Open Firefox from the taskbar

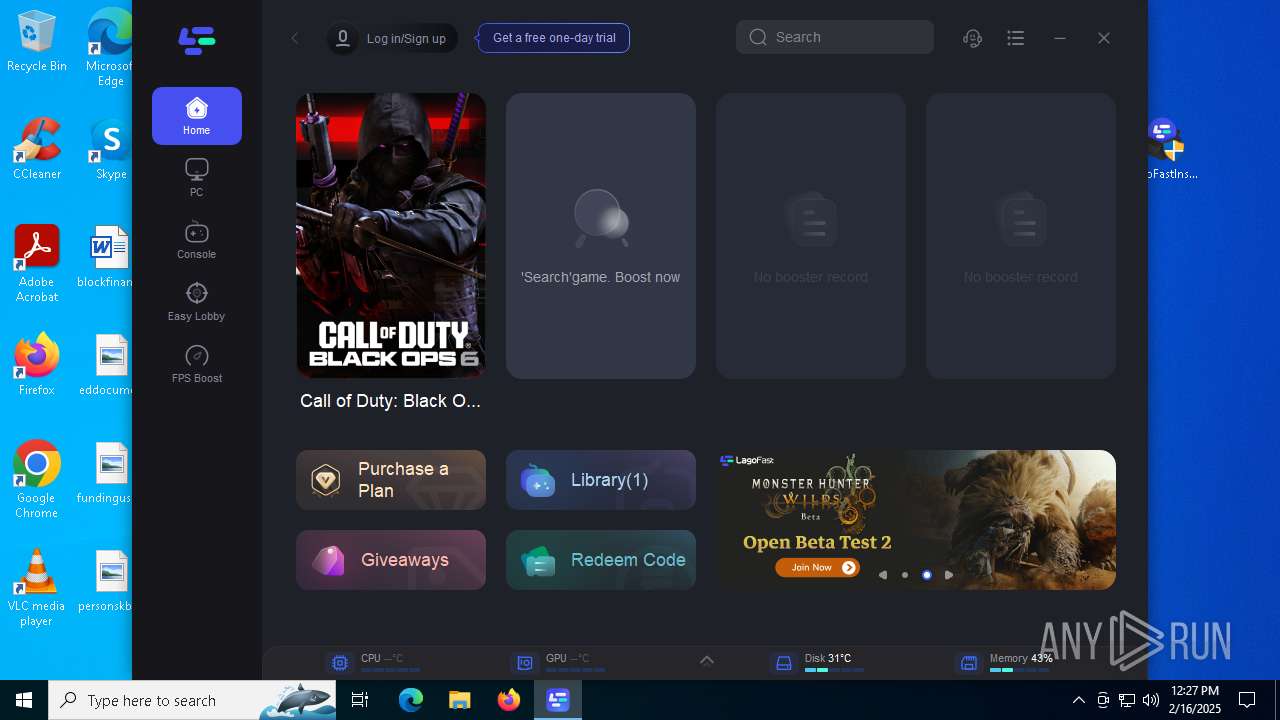tap(509, 700)
